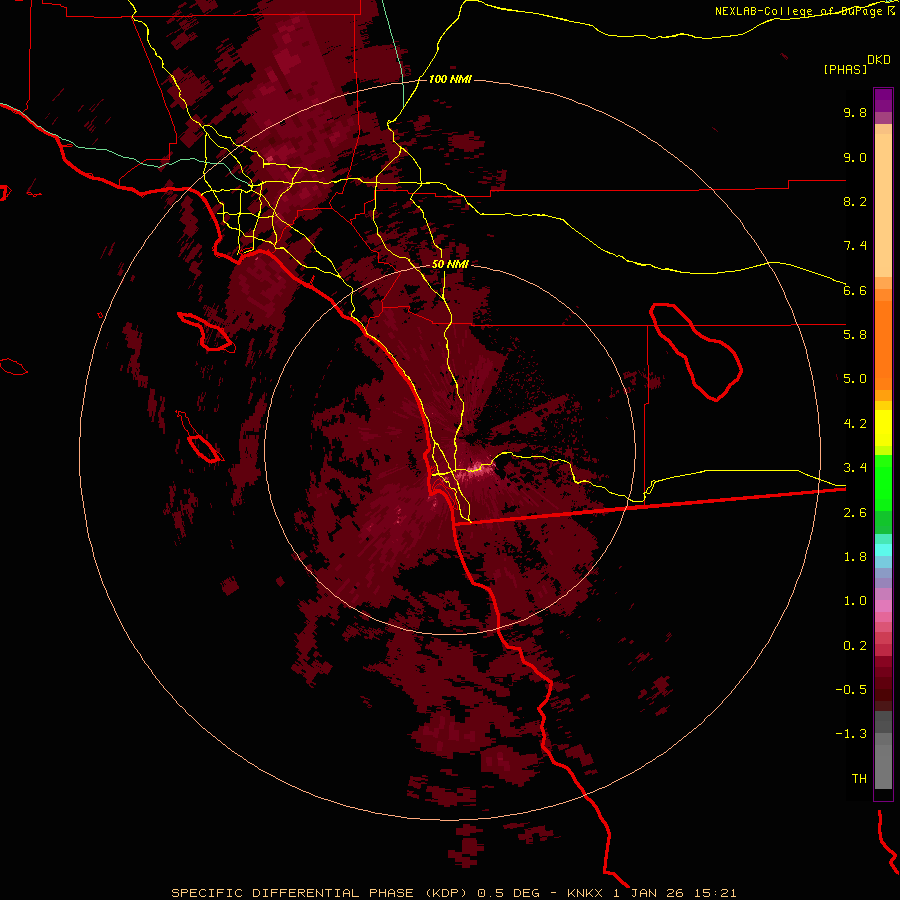This screenshot has width=900, height=900.
Task: Click the [PHAS] label above the color scale
Action: click(845, 69)
